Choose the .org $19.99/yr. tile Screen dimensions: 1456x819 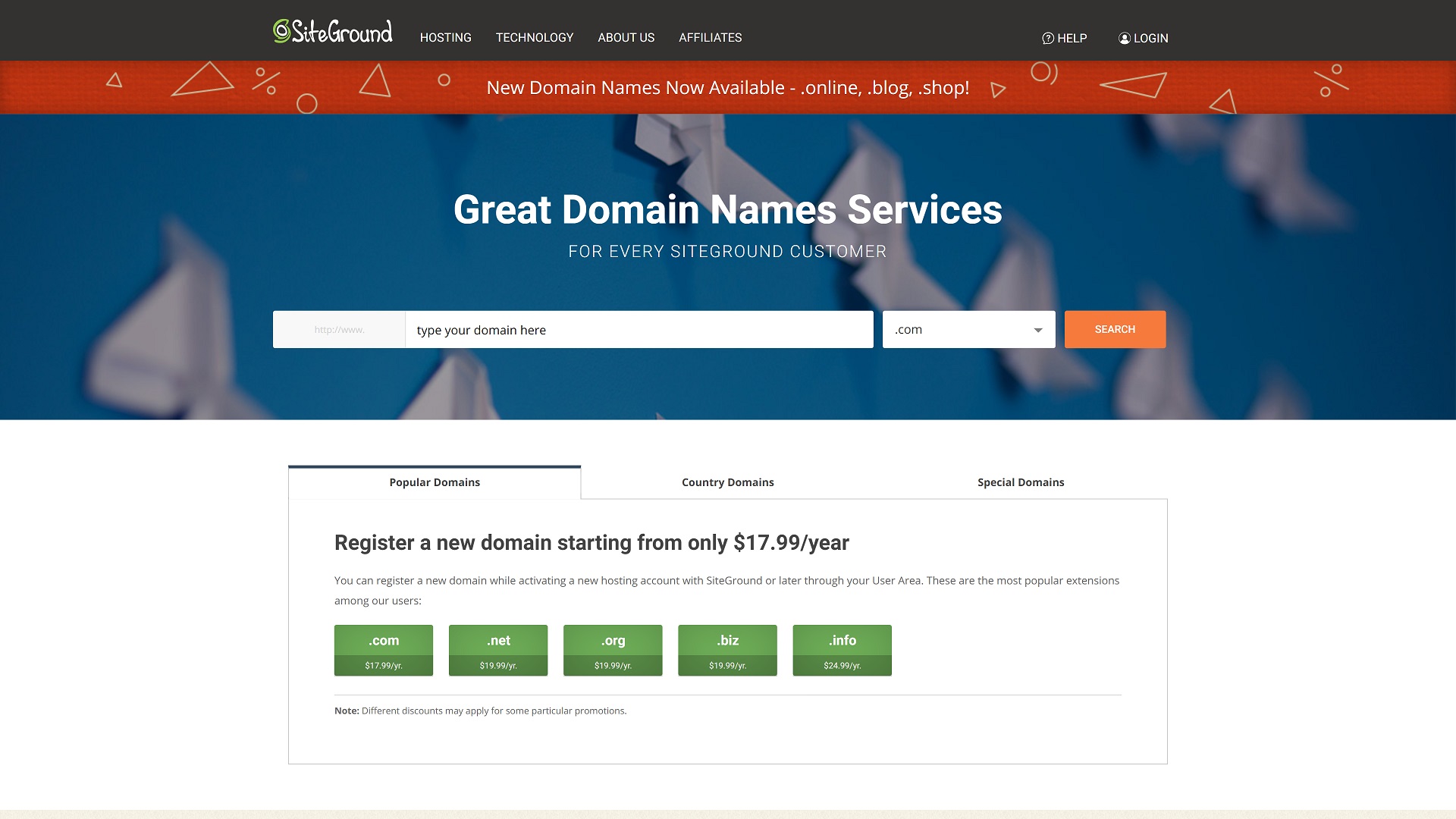click(x=613, y=651)
